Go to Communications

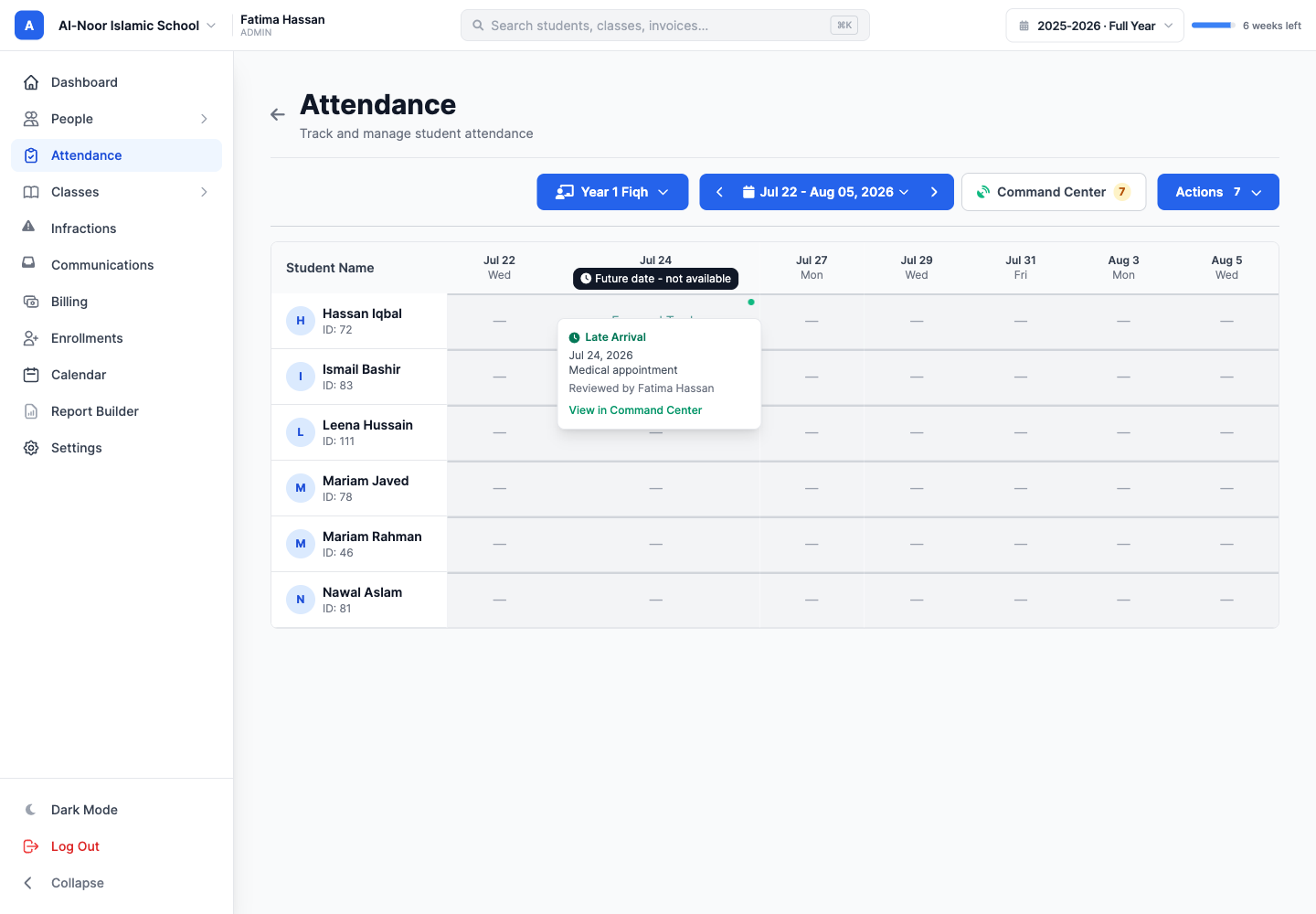pyautogui.click(x=116, y=265)
